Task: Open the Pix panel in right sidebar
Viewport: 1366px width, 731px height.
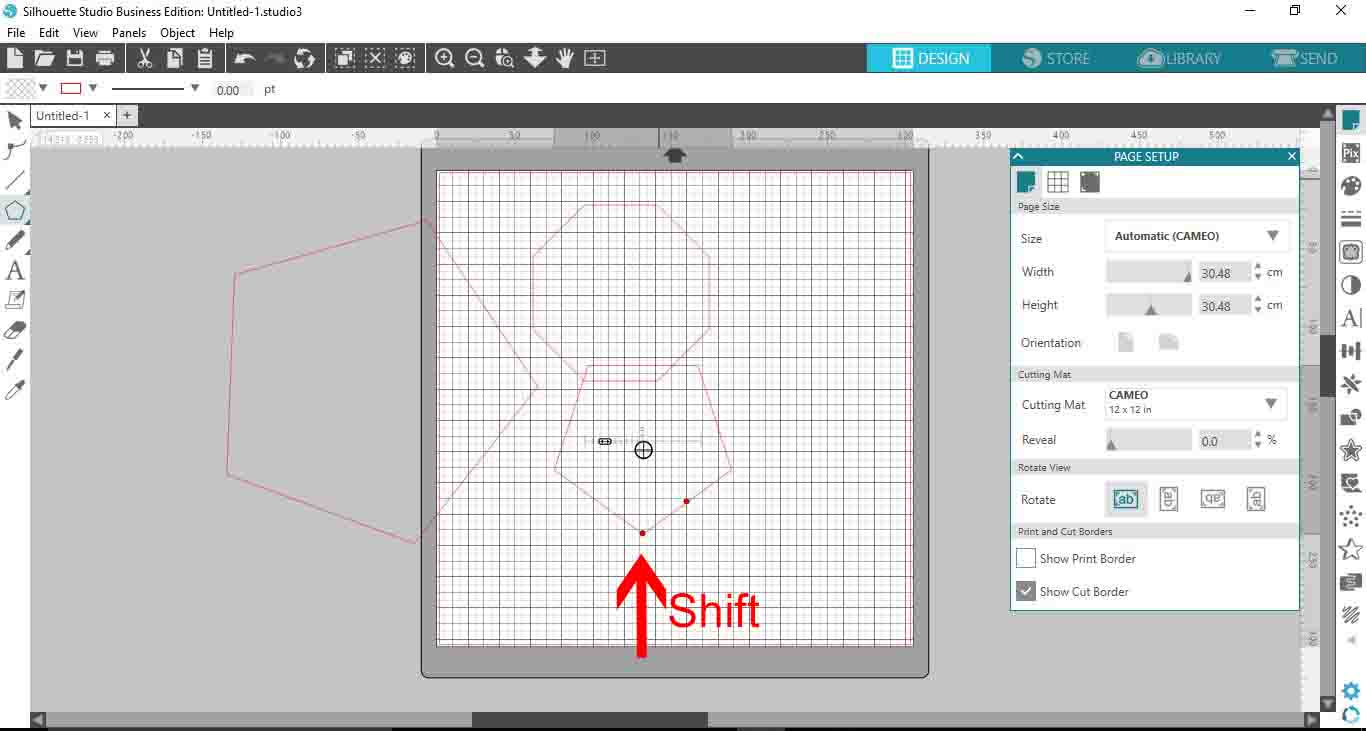Action: point(1351,153)
